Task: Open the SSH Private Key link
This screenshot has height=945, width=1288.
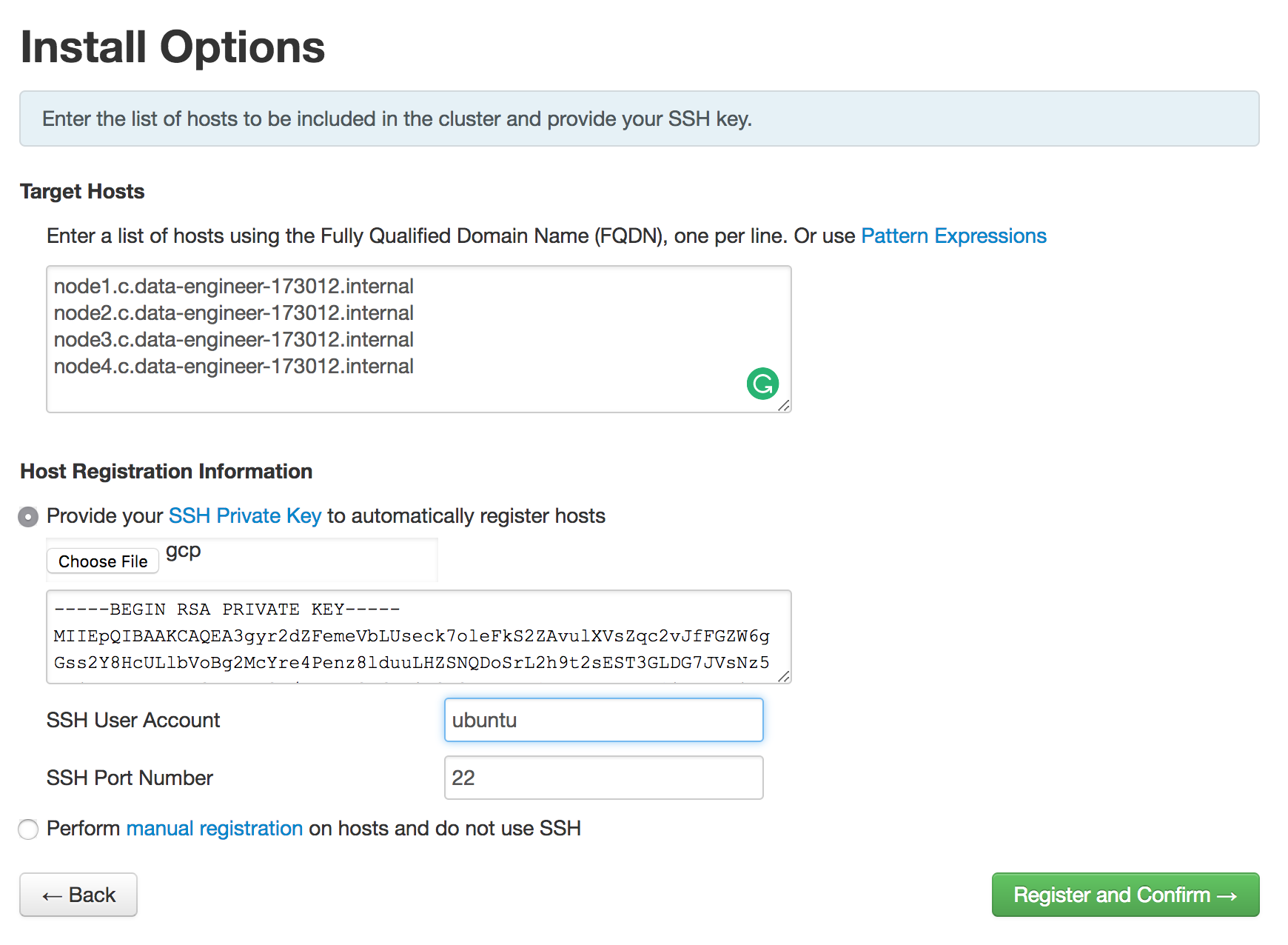Action: [x=245, y=515]
